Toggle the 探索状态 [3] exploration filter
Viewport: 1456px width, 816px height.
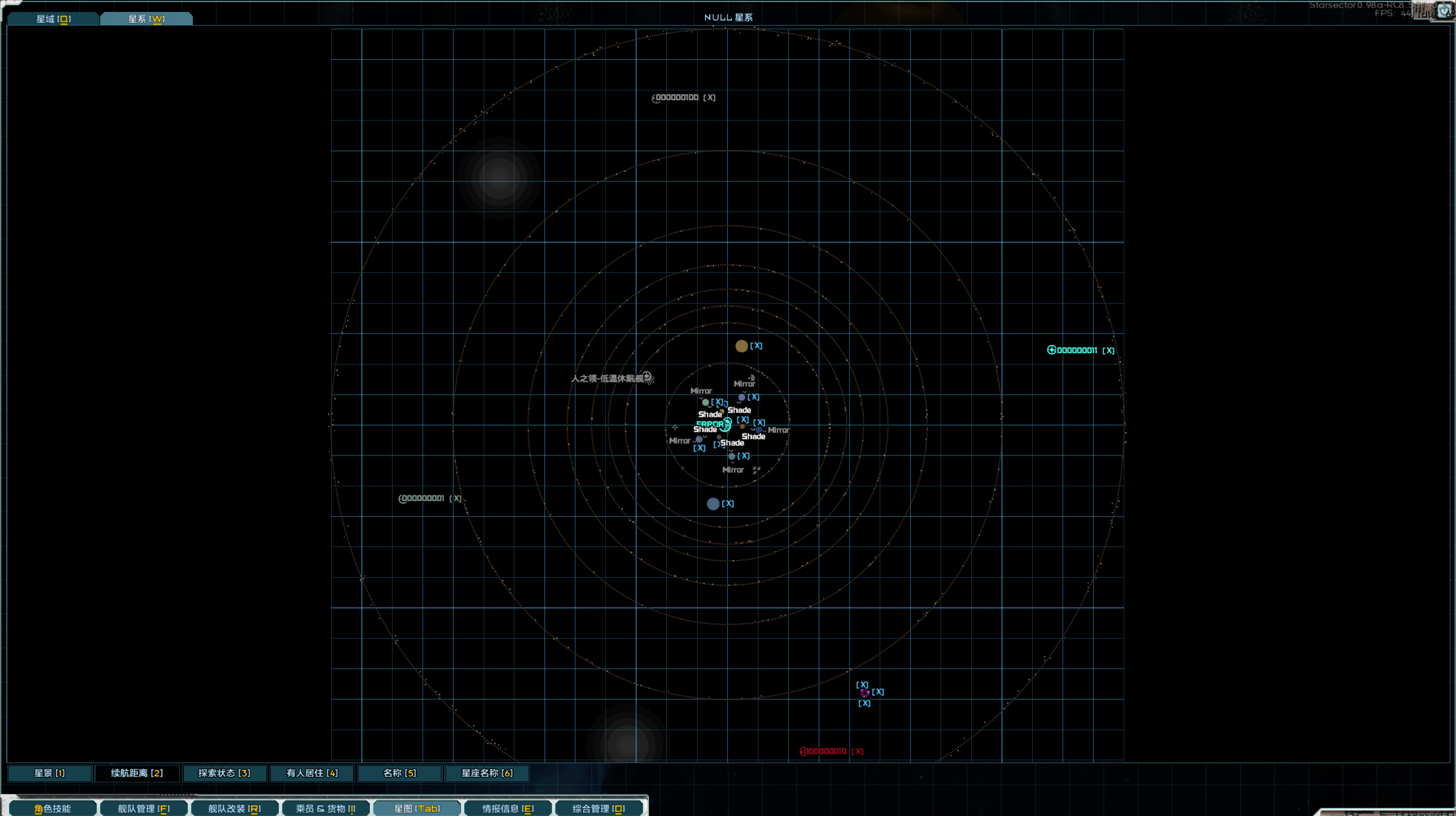click(x=224, y=773)
